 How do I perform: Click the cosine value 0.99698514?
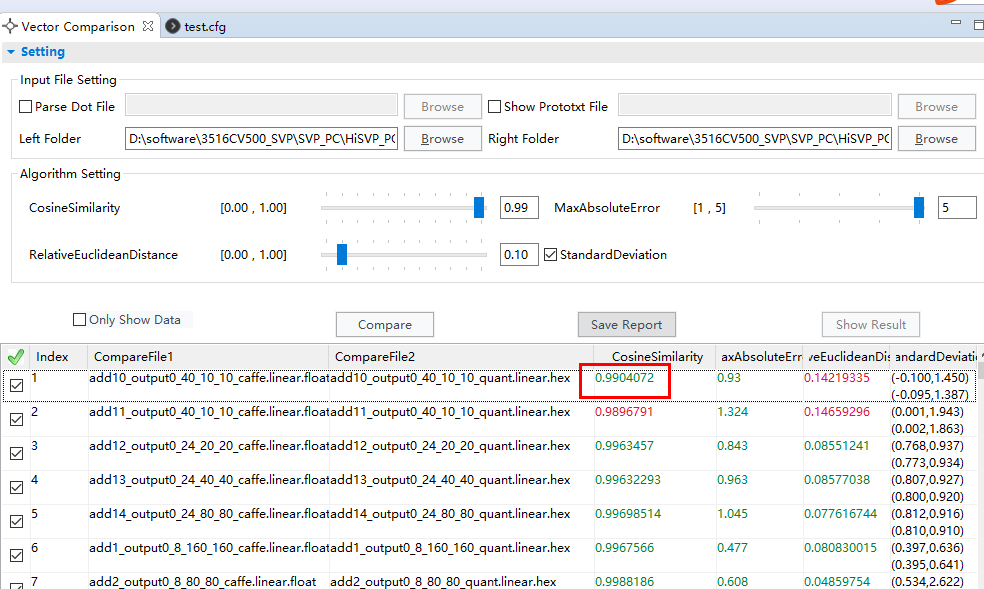(x=628, y=514)
